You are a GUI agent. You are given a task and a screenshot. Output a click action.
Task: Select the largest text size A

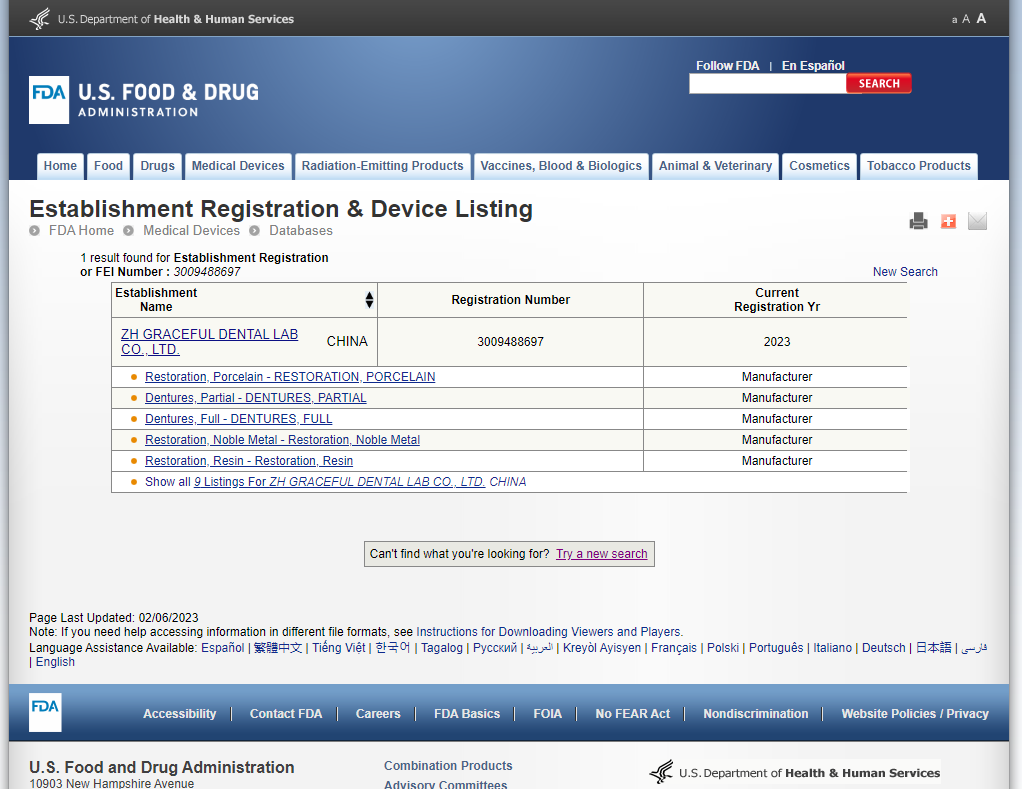tap(981, 18)
